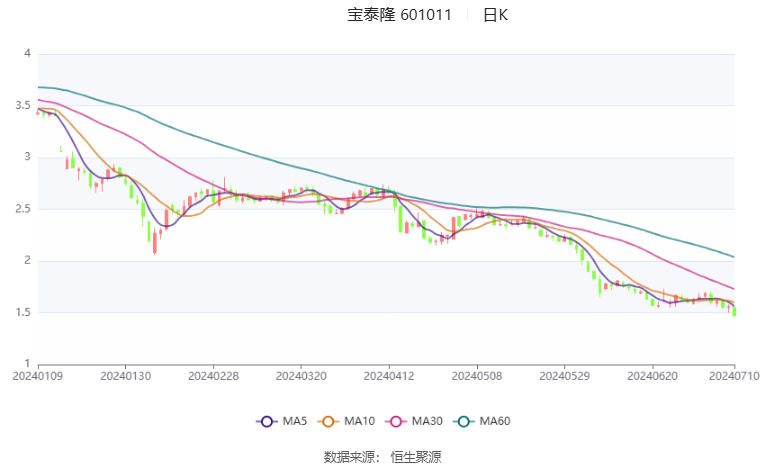The image size is (765, 465).
Task: Hide the MA60 series via its label
Action: [495, 421]
